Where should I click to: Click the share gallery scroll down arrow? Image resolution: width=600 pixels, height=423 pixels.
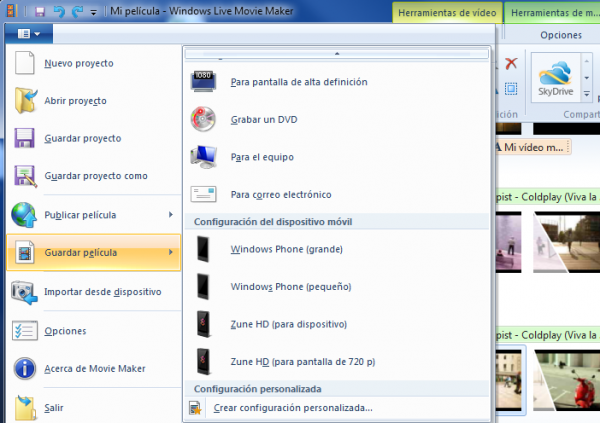click(587, 78)
